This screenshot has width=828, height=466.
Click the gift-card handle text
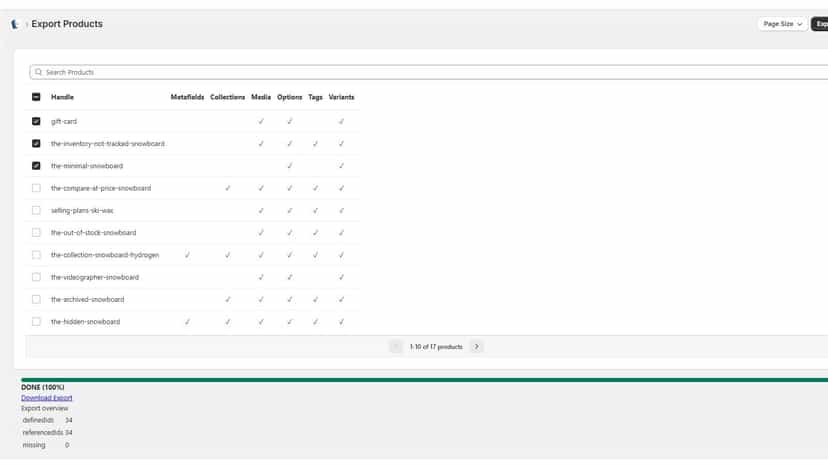point(64,122)
